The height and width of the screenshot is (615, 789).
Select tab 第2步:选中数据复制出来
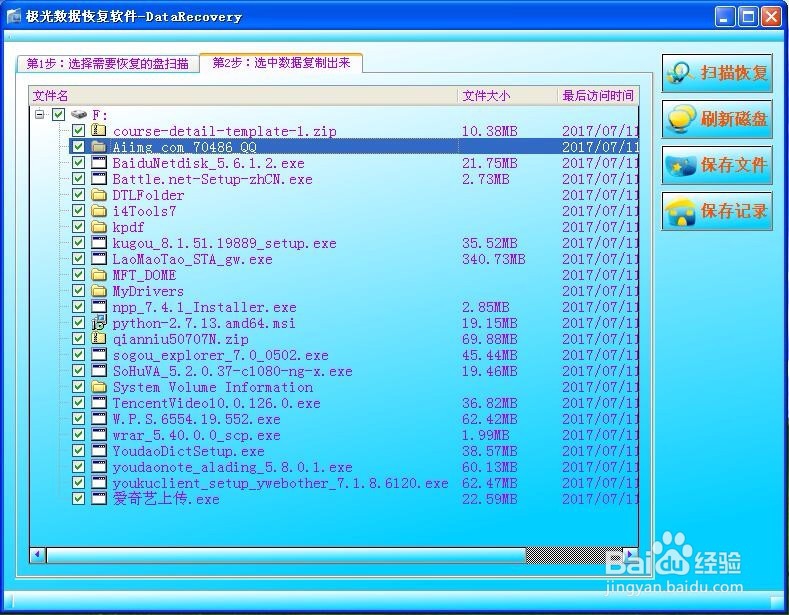click(281, 63)
